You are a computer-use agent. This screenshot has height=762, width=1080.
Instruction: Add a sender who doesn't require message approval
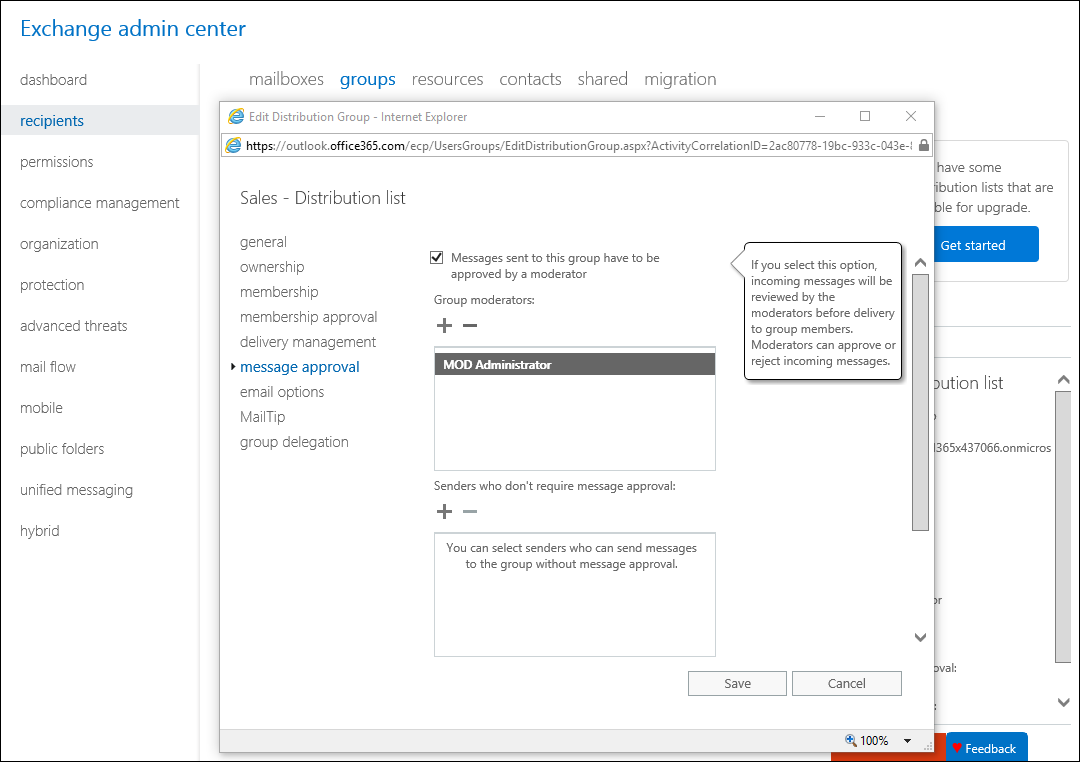click(444, 511)
